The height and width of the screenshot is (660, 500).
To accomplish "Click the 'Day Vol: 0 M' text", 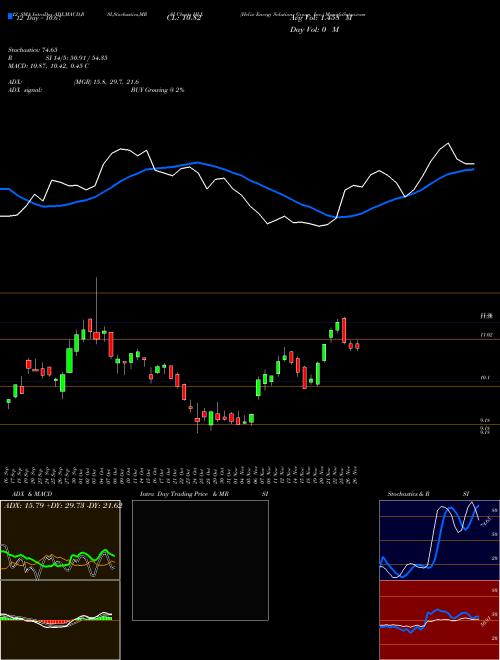I will tap(314, 29).
